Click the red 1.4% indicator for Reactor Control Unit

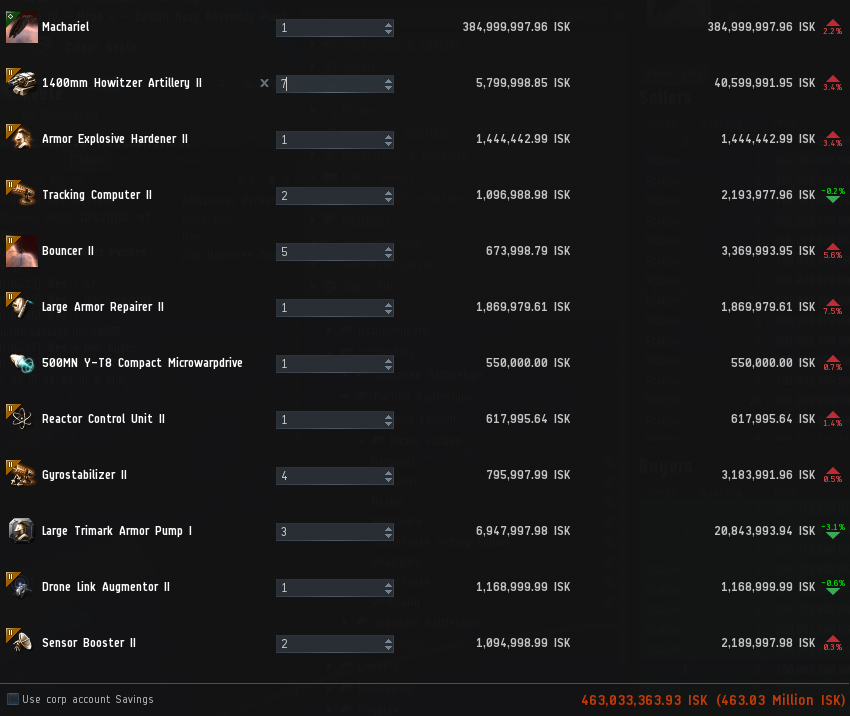click(x=833, y=419)
